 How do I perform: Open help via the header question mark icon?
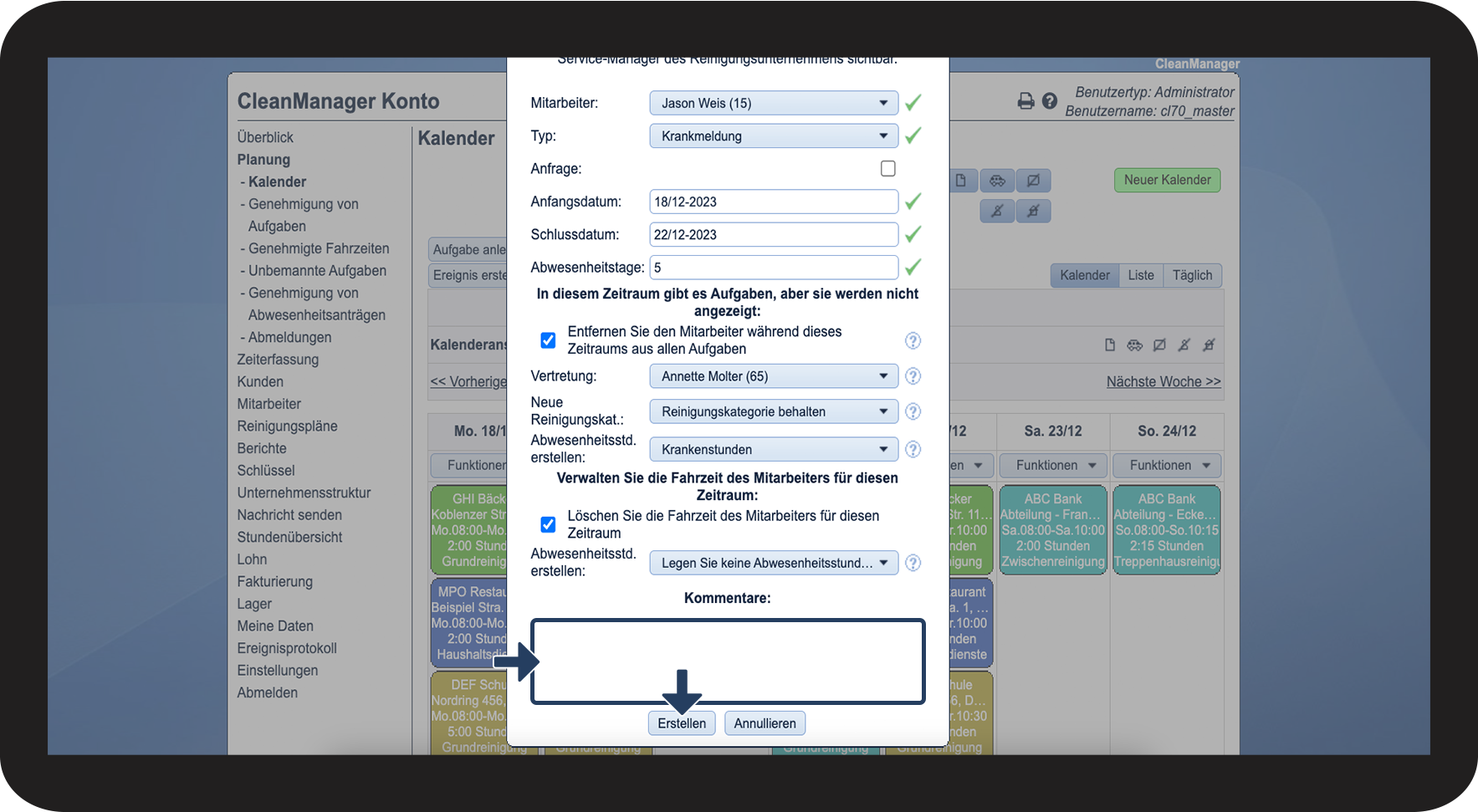click(1050, 101)
